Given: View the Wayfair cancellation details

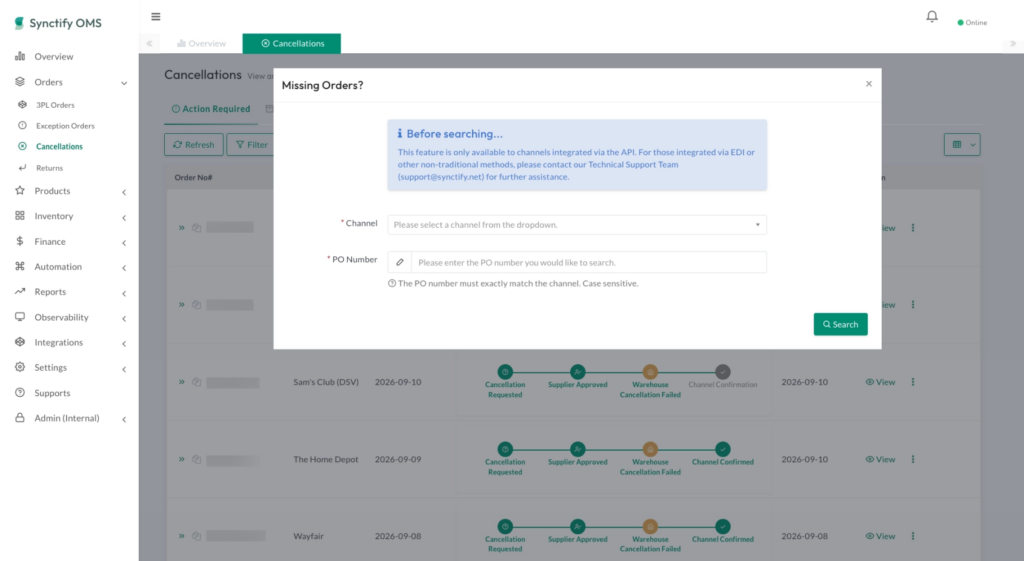Looking at the screenshot, I should pos(880,536).
